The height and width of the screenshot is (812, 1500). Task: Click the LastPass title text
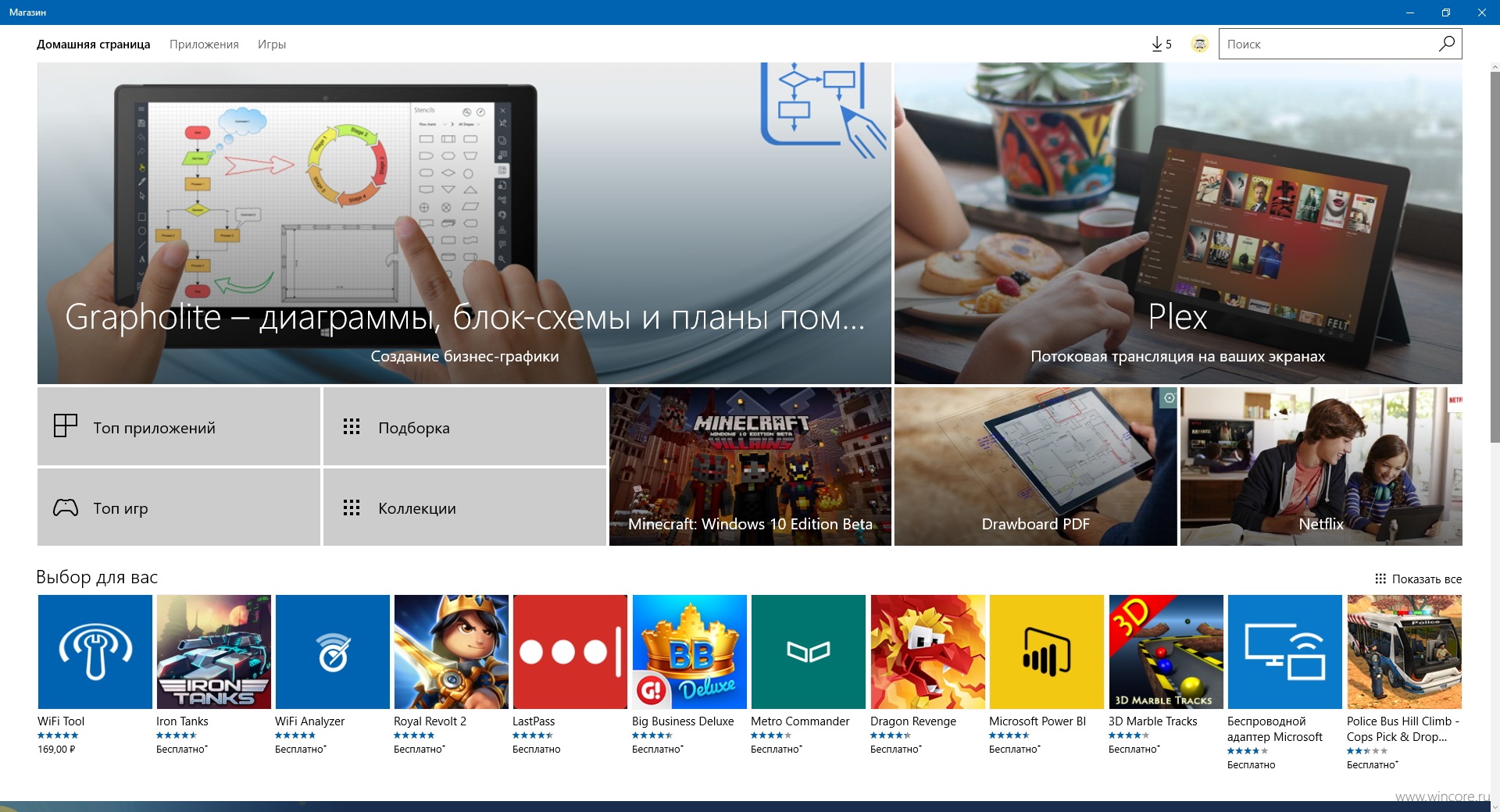tap(534, 721)
